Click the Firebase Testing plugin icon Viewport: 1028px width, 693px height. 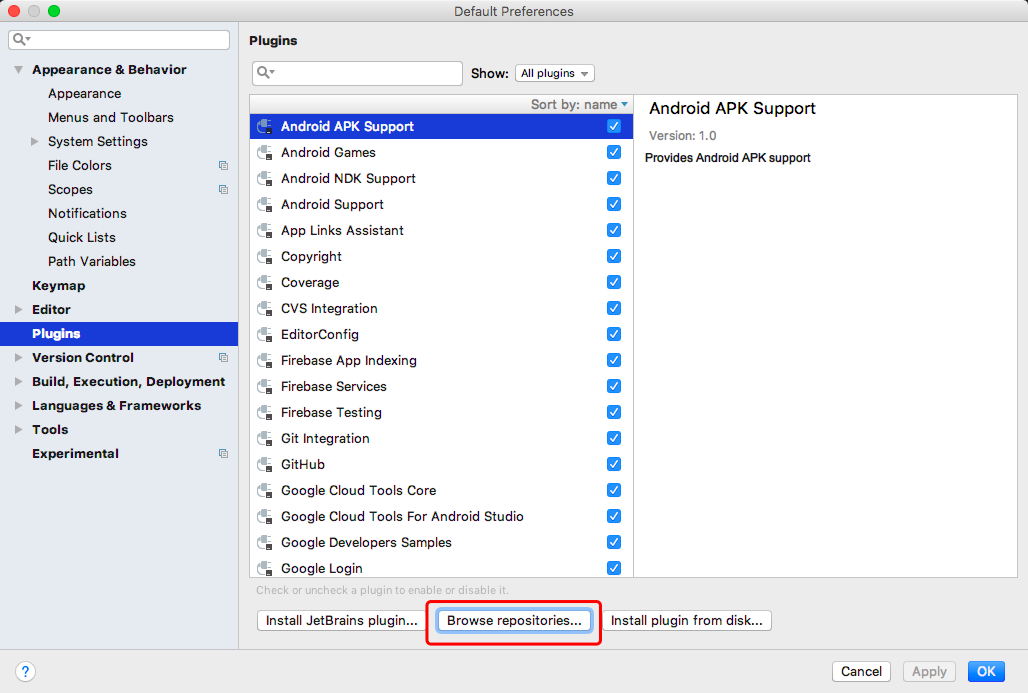(265, 412)
